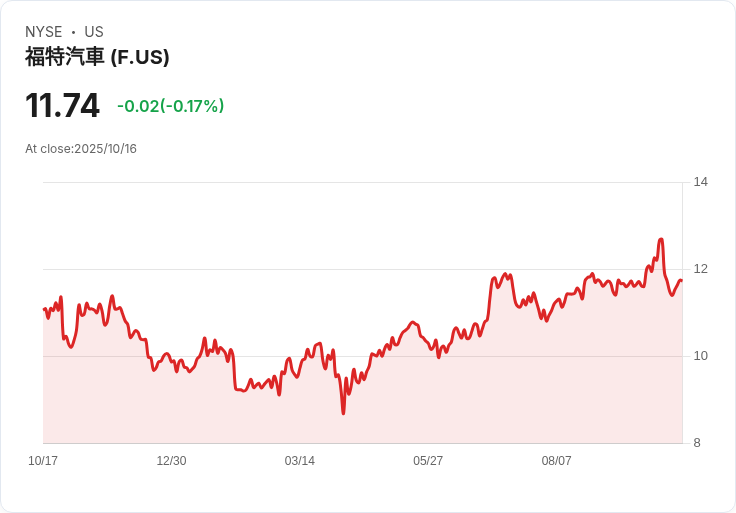
Task: Click the dot separator between NYSE and US
Action: click(73, 32)
